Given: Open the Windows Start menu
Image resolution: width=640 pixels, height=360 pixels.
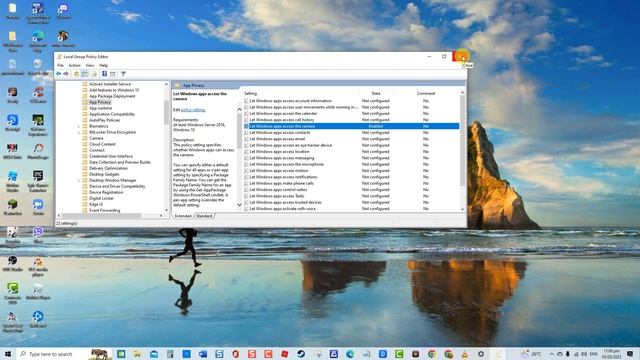Looking at the screenshot, I should [8, 354].
